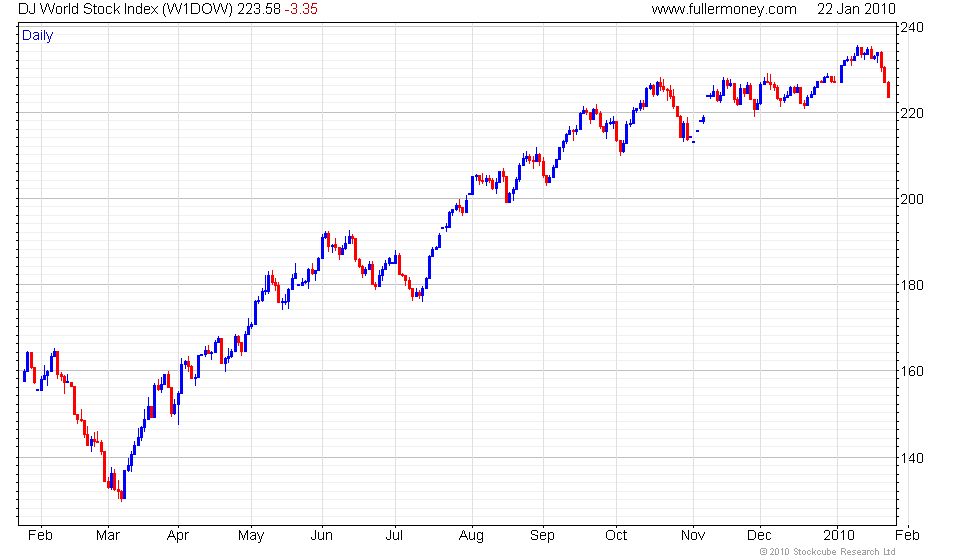This screenshot has width=980, height=560.
Task: Click the Mar x-axis label
Action: 108,536
